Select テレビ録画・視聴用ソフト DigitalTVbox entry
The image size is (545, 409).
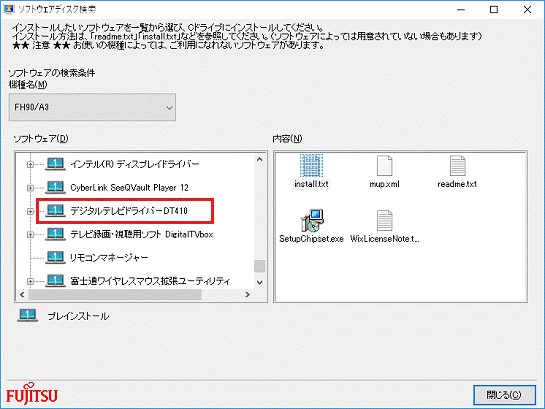[x=141, y=234]
